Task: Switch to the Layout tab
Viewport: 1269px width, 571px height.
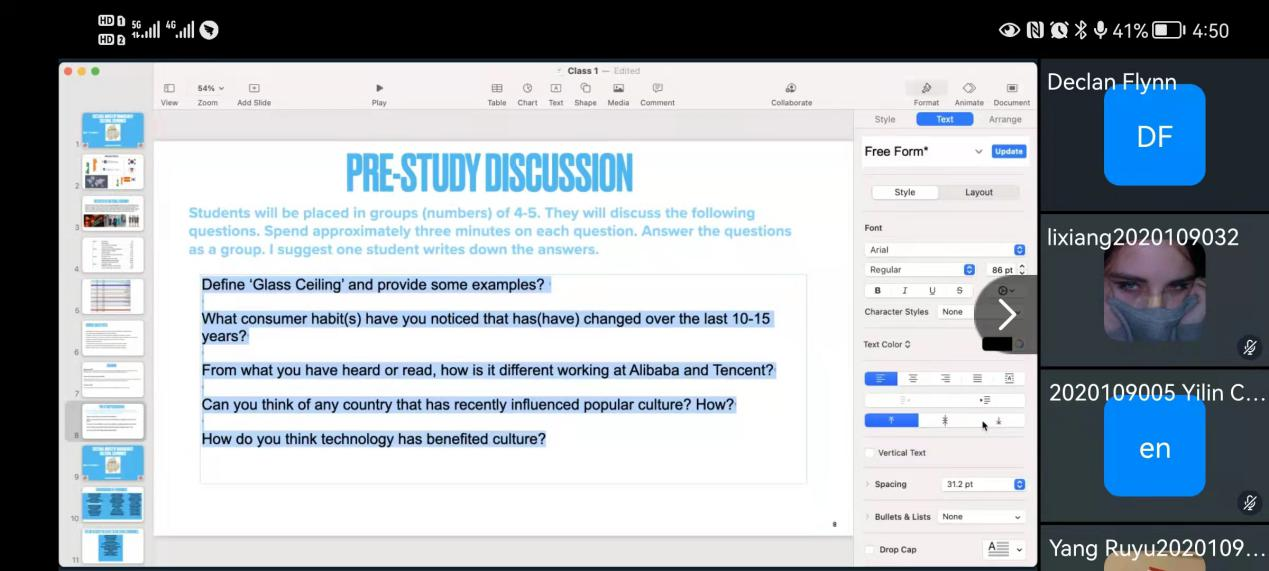Action: click(x=978, y=192)
